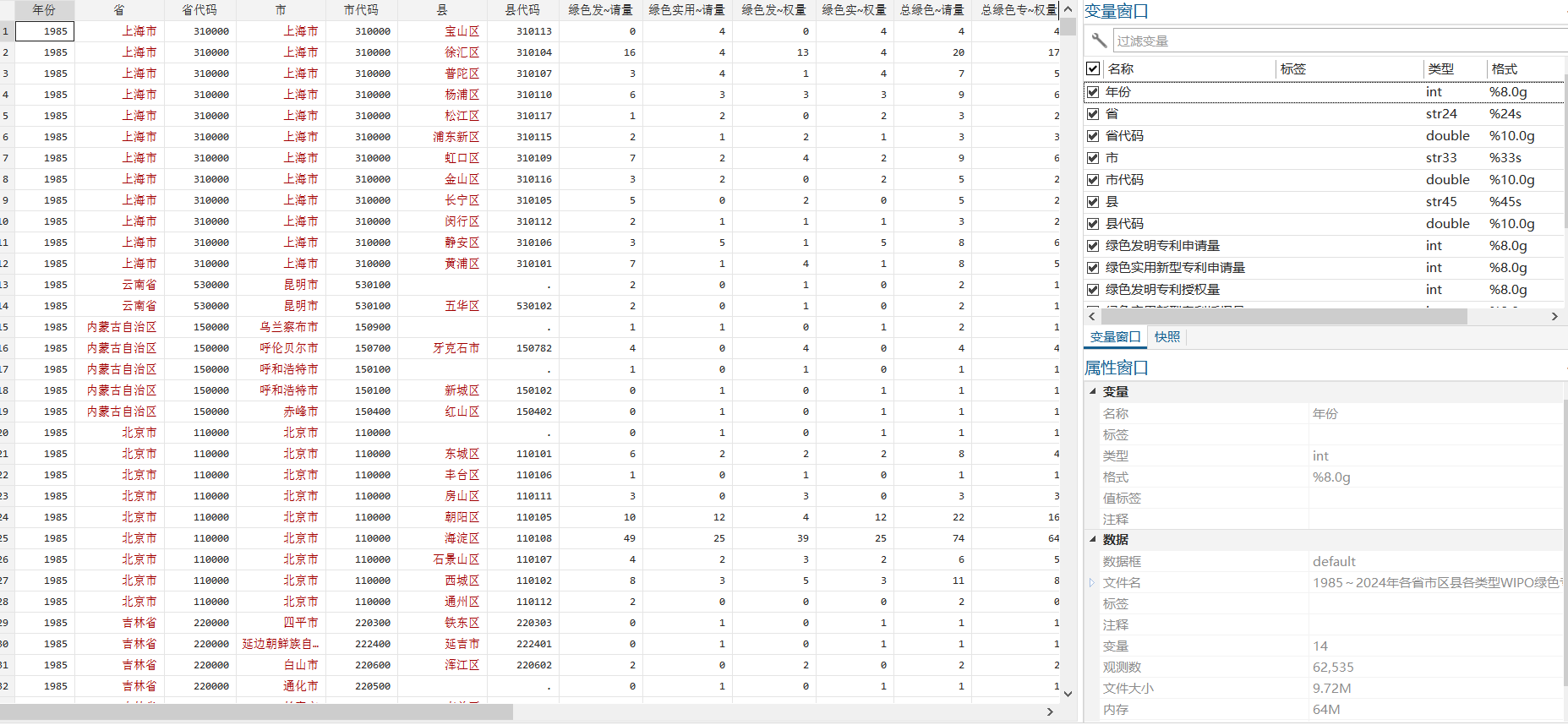1568x725 pixels.
Task: Toggle the 县代码 variable checkbox
Action: click(1093, 224)
